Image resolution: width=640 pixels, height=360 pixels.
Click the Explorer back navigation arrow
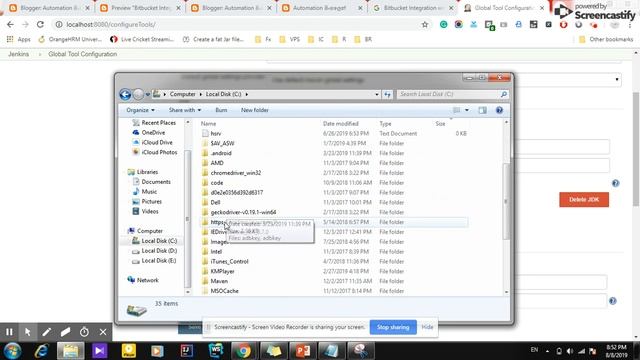click(x=125, y=94)
